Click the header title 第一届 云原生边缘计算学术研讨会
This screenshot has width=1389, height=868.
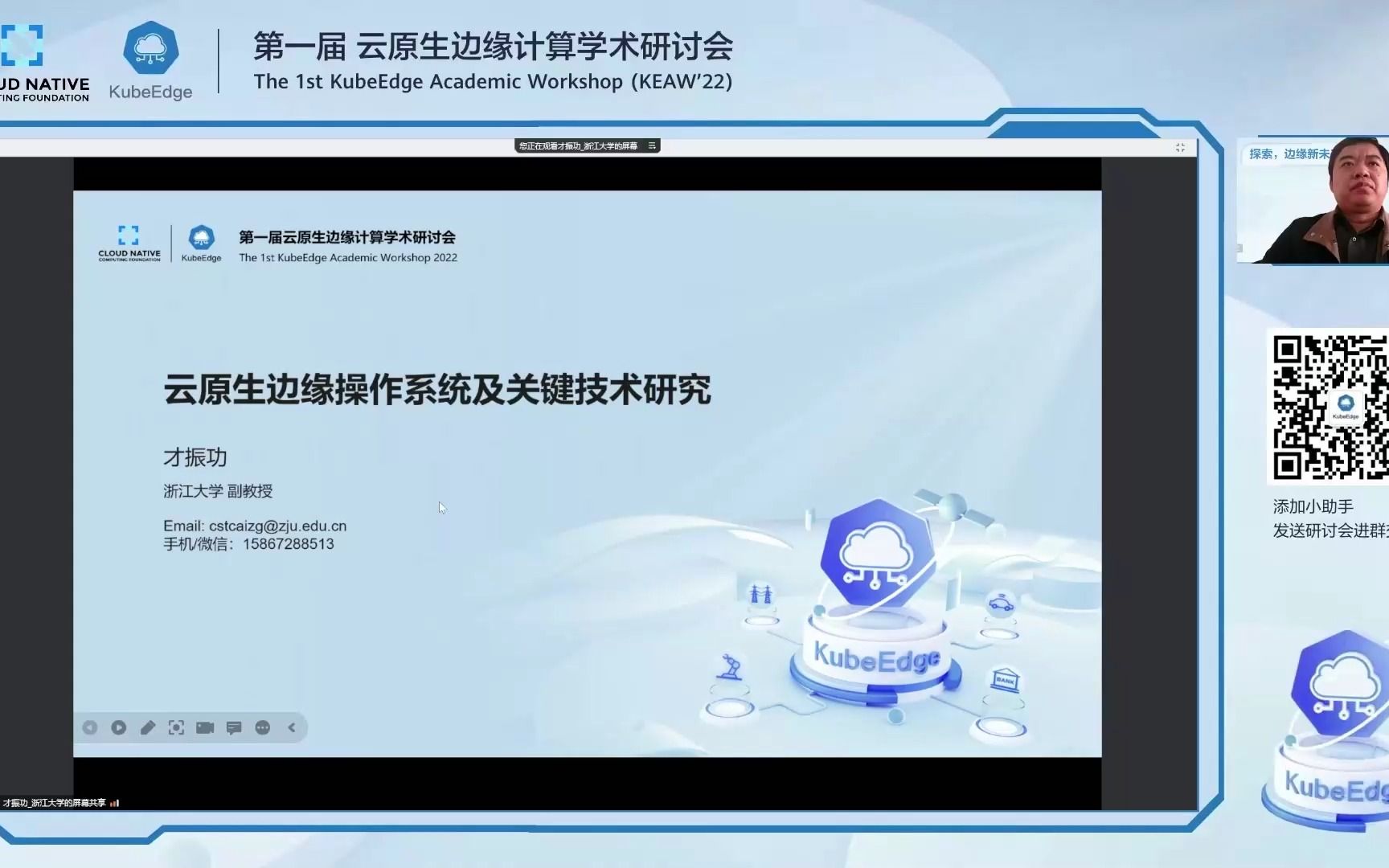pos(493,47)
